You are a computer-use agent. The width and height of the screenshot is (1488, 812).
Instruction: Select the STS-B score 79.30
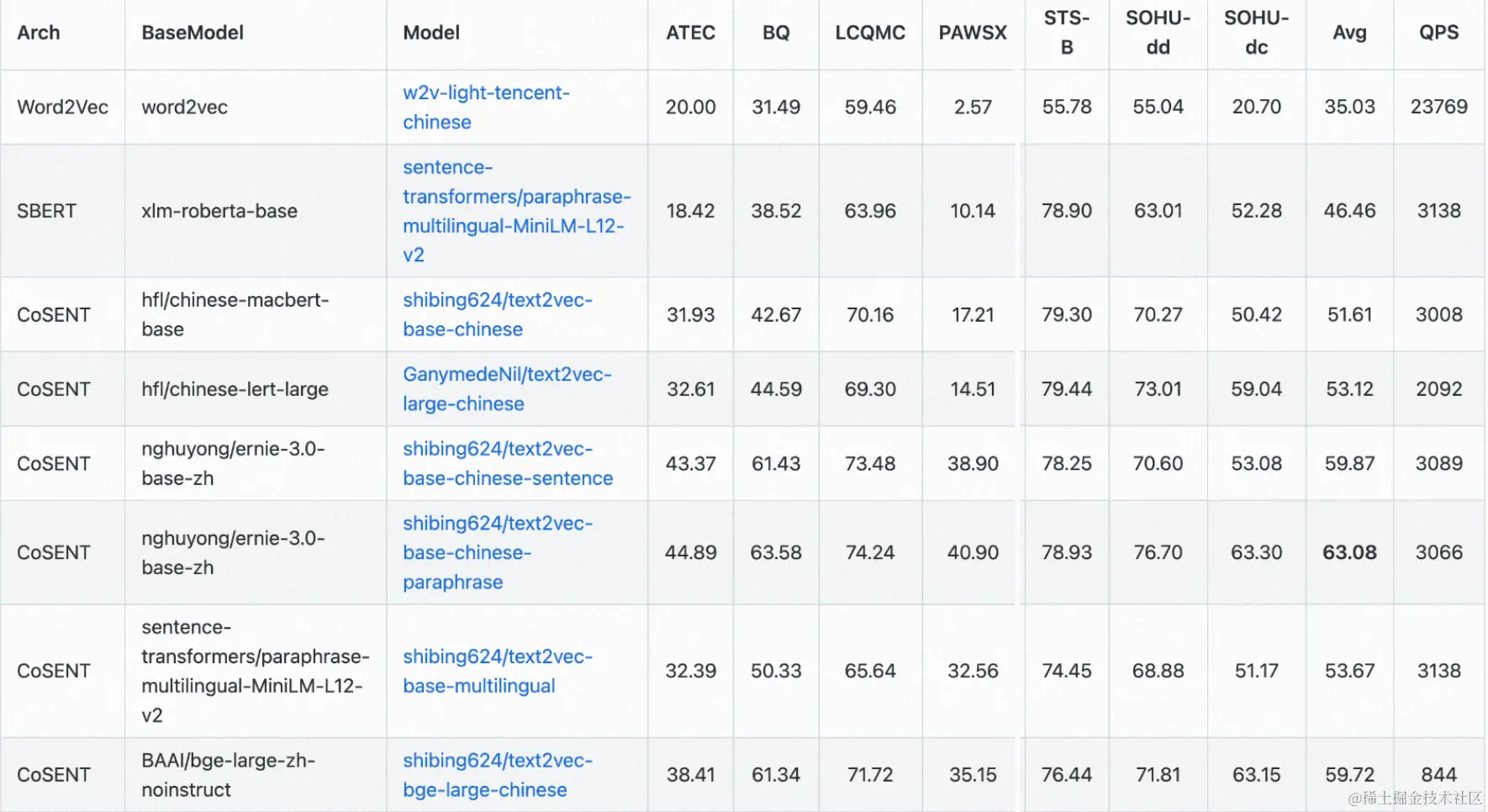click(1067, 314)
